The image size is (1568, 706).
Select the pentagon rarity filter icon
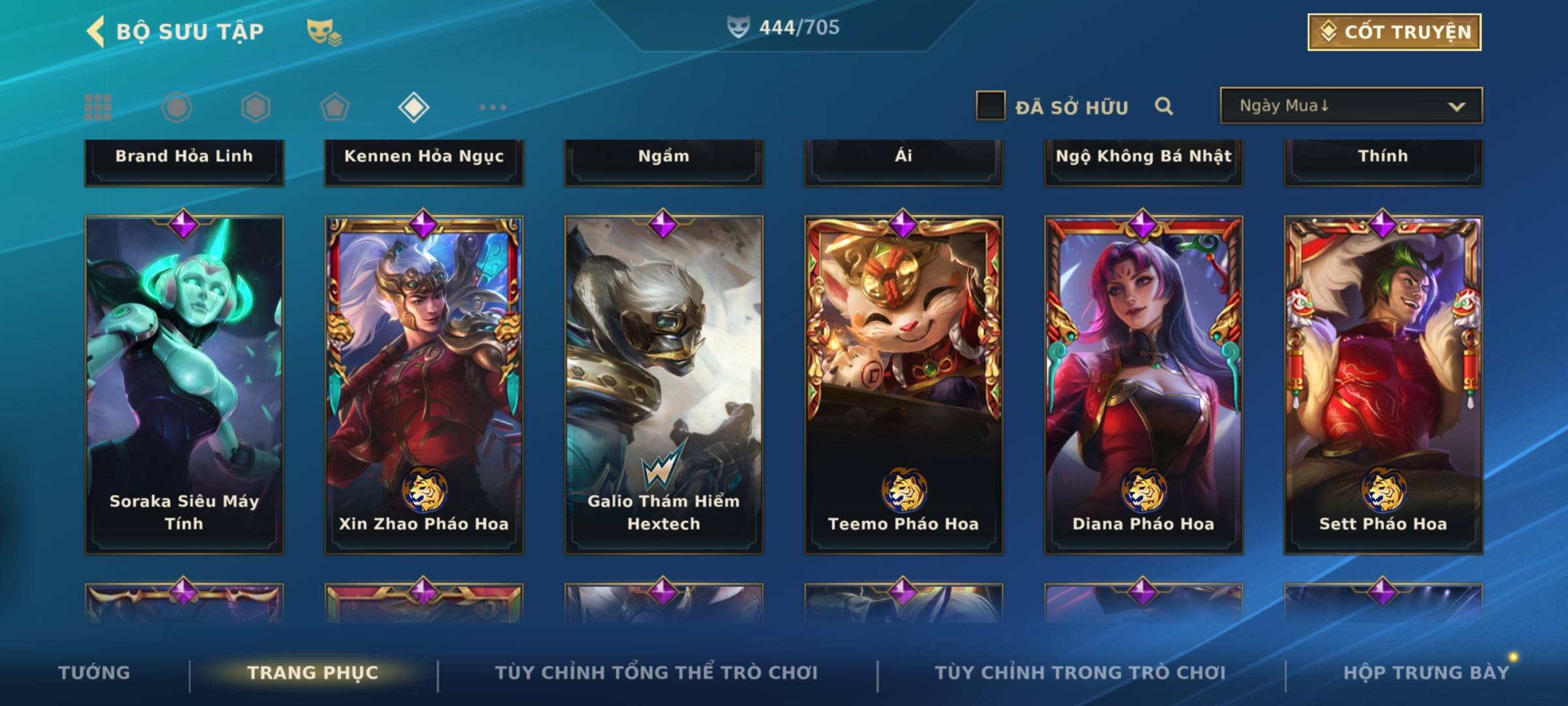(335, 107)
